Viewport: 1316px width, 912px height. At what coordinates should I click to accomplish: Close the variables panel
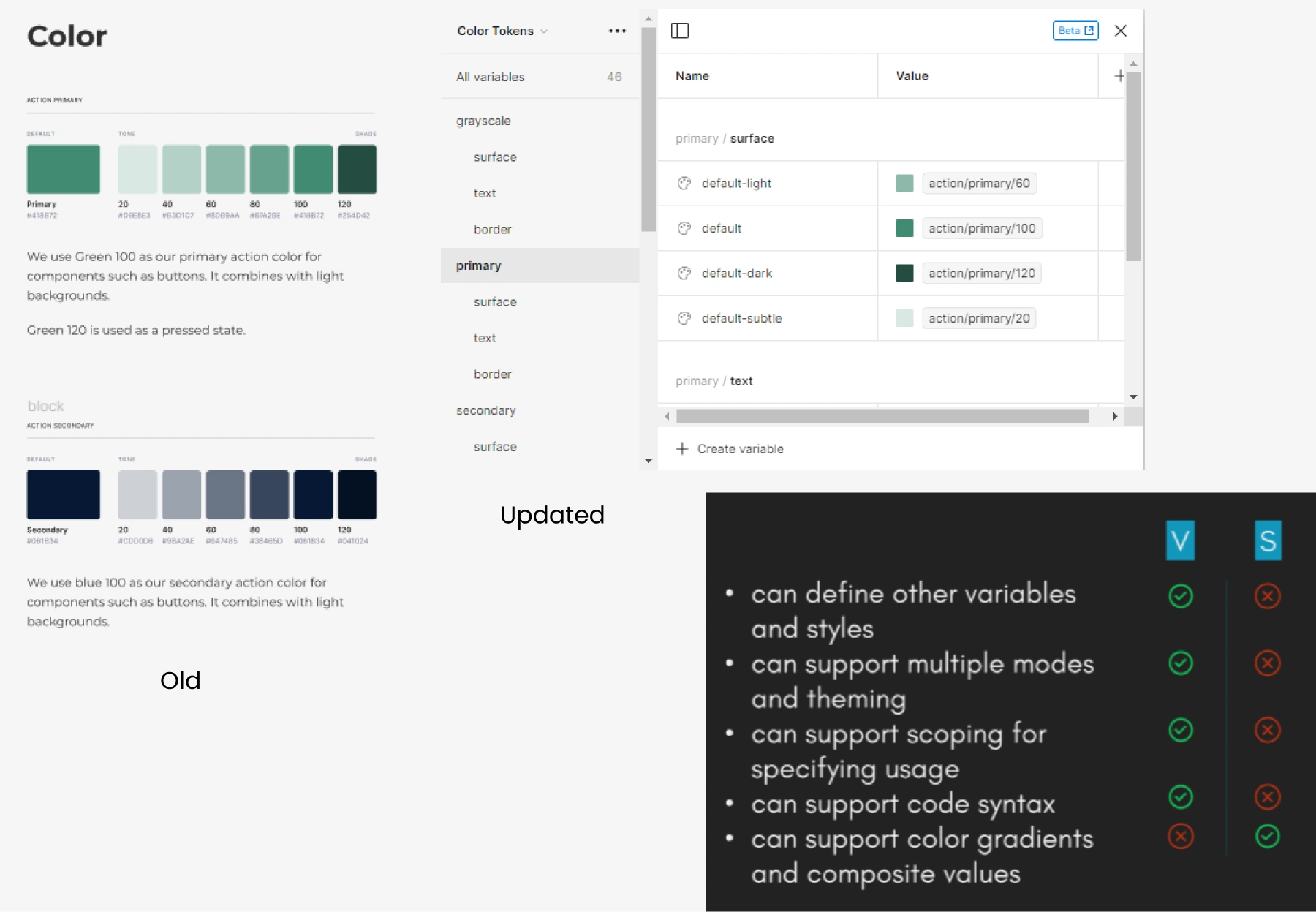coord(1120,31)
